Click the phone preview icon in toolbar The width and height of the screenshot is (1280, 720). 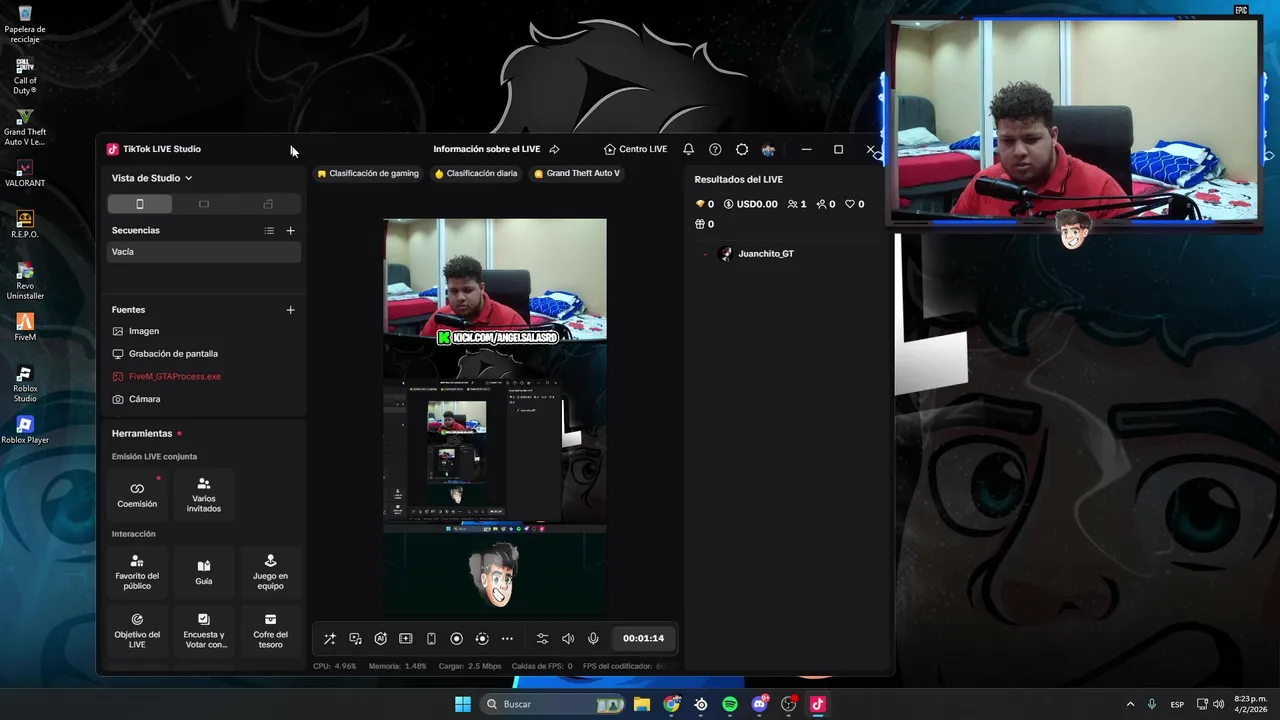(x=431, y=638)
